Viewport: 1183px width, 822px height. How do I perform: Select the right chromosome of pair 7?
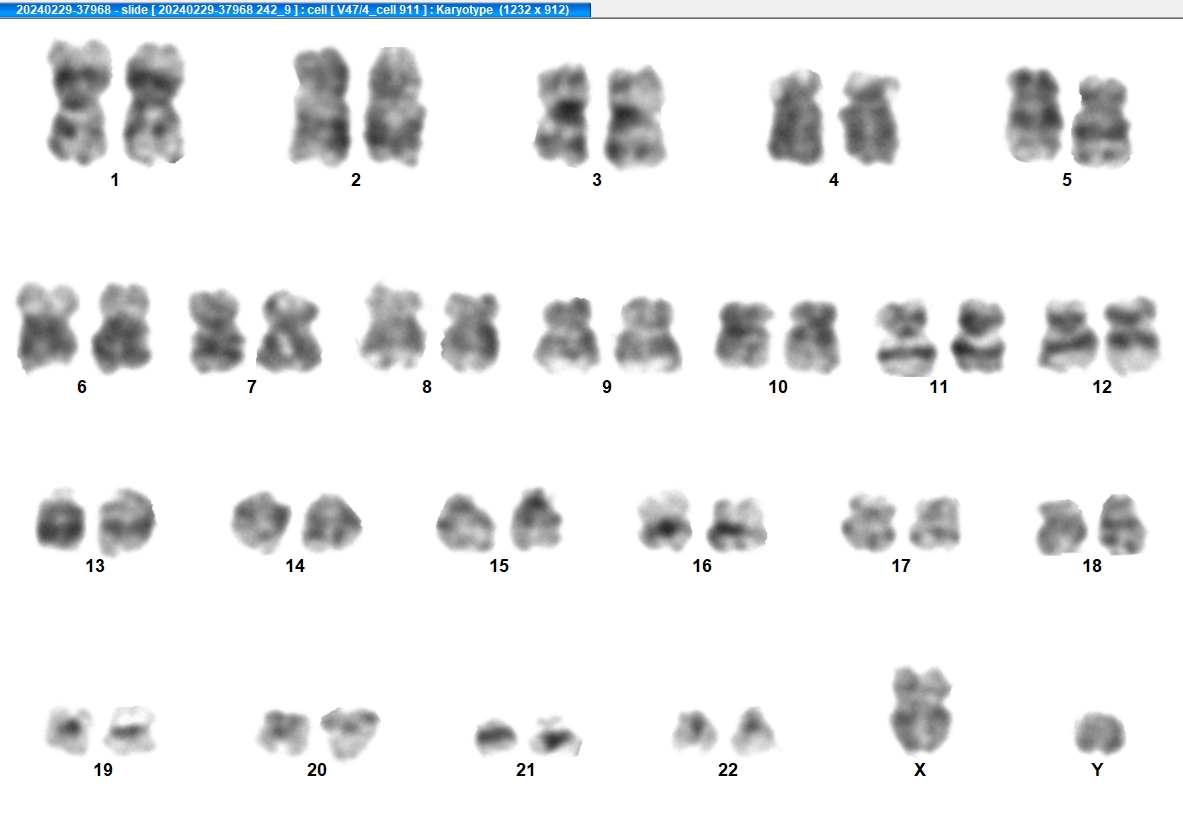pyautogui.click(x=289, y=331)
